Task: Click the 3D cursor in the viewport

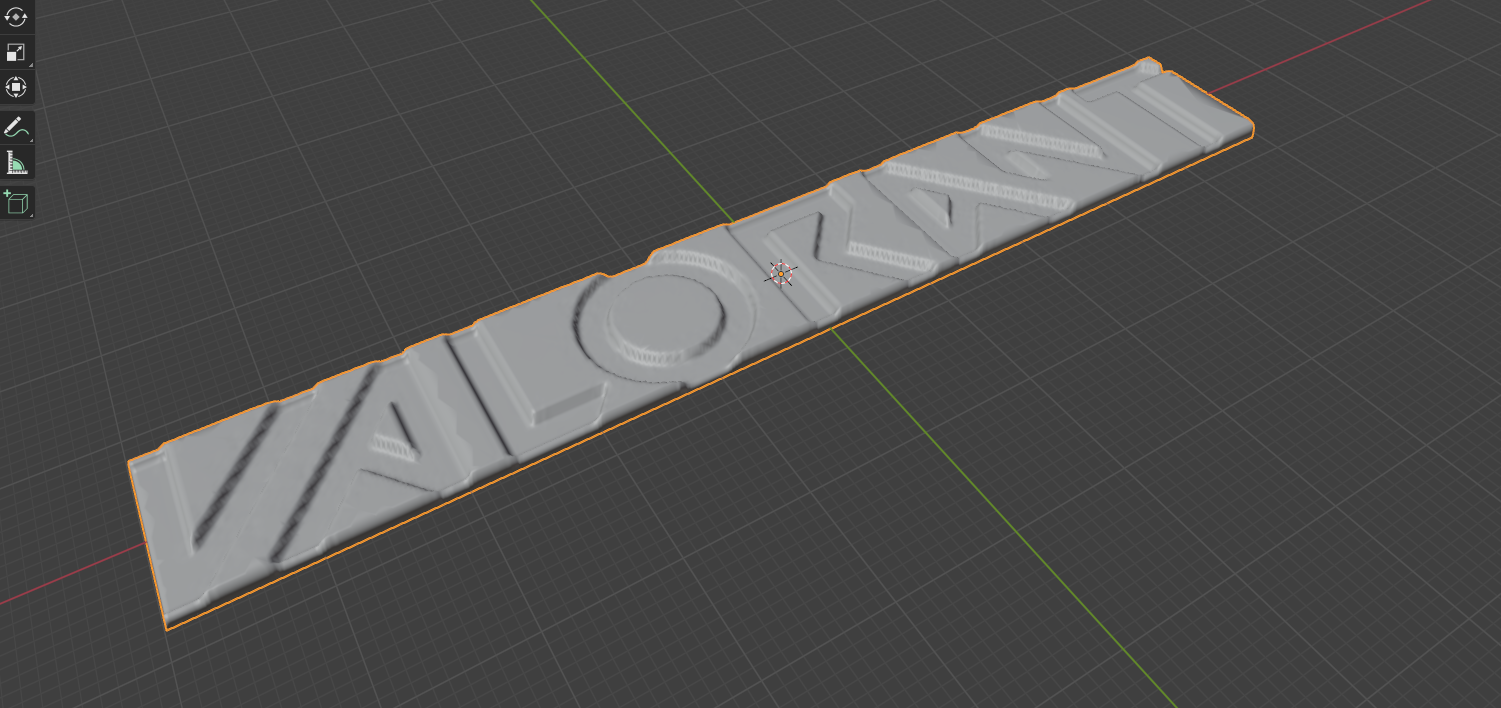Action: point(781,273)
